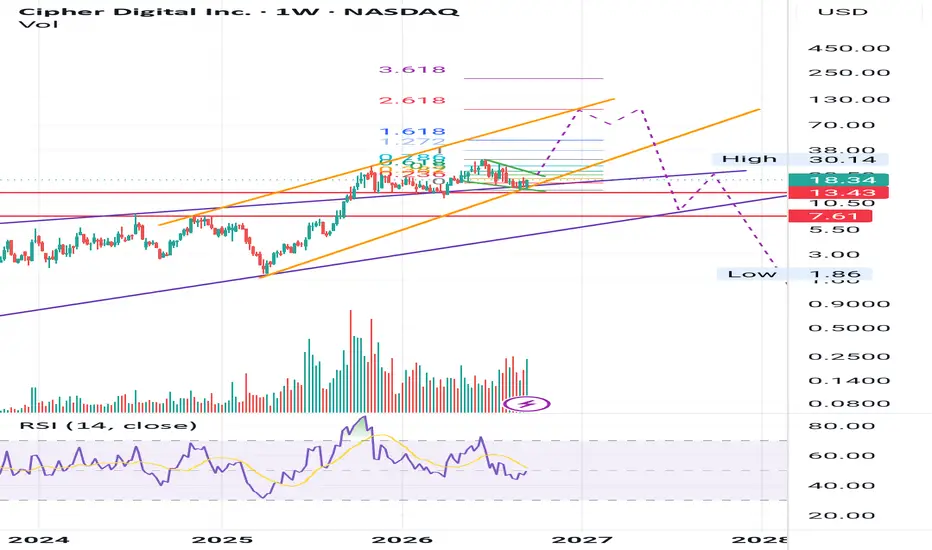This screenshot has width=932, height=550.
Task: Click the 450.00 price scale label
Action: pyautogui.click(x=849, y=48)
